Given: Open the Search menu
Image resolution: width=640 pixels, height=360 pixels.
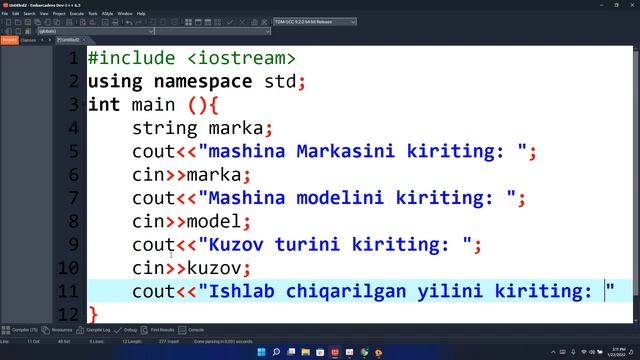Looking at the screenshot, I should click(x=29, y=13).
